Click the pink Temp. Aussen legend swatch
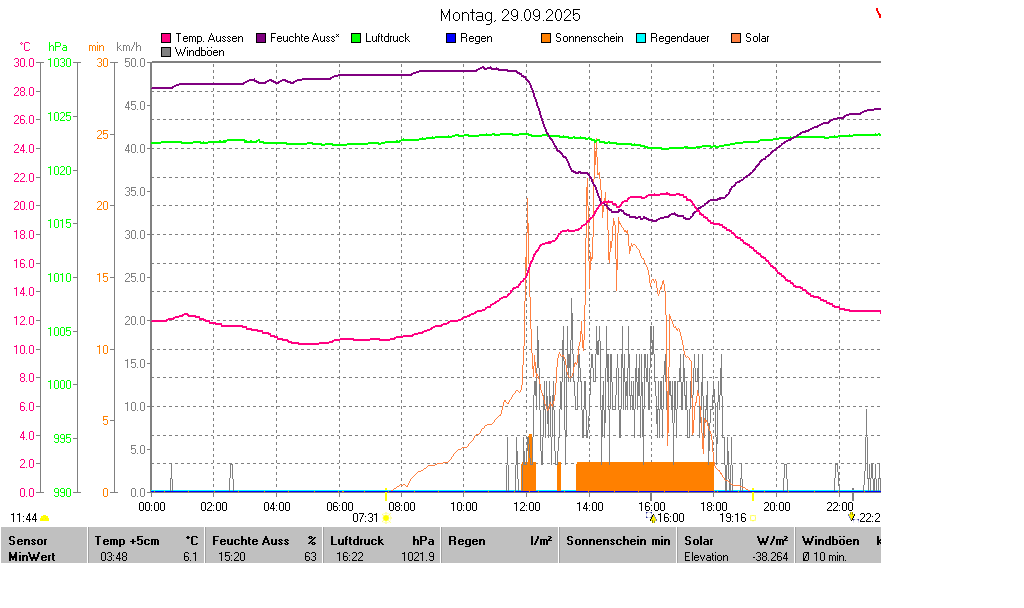This screenshot has width=1024, height=608. (166, 38)
